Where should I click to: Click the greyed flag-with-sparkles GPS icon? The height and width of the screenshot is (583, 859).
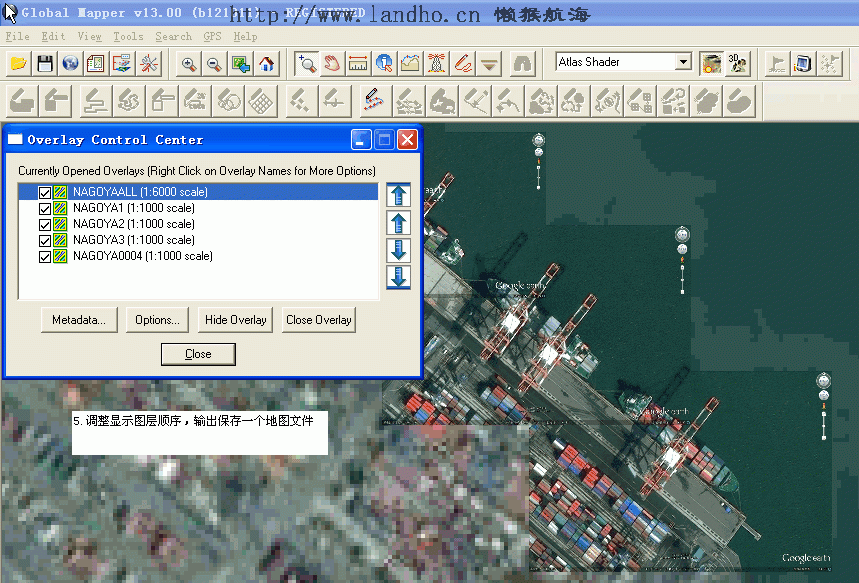pos(830,64)
